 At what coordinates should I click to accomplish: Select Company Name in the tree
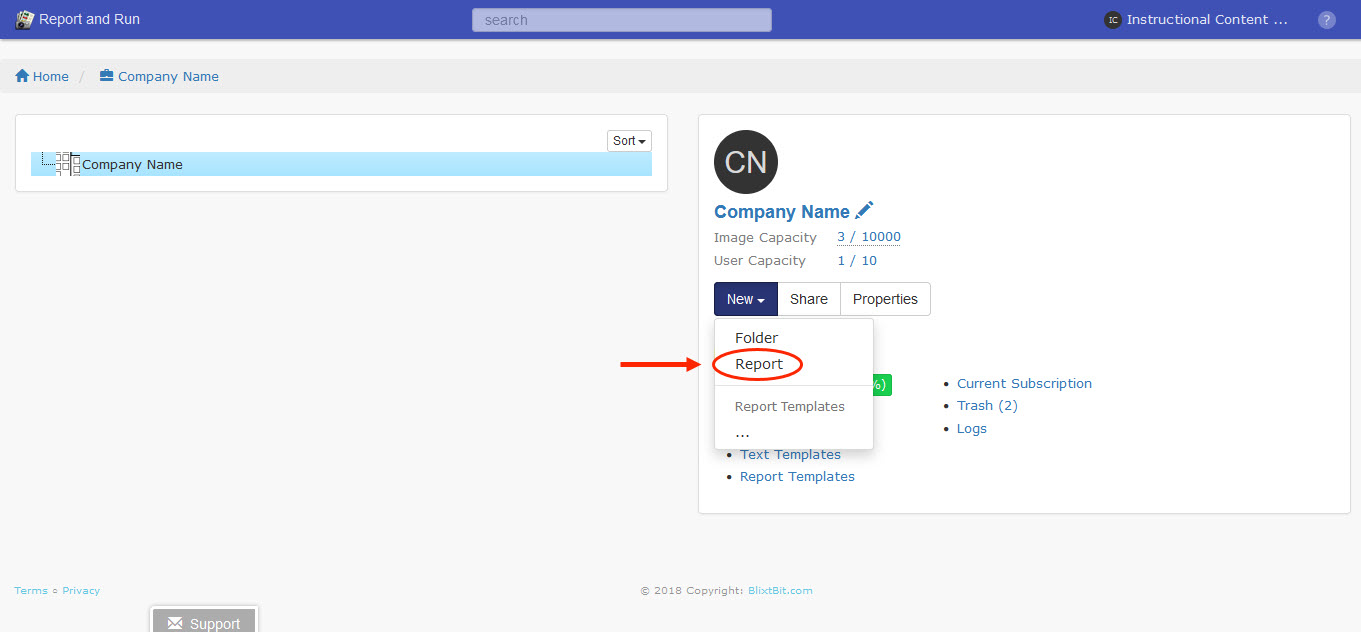132,165
